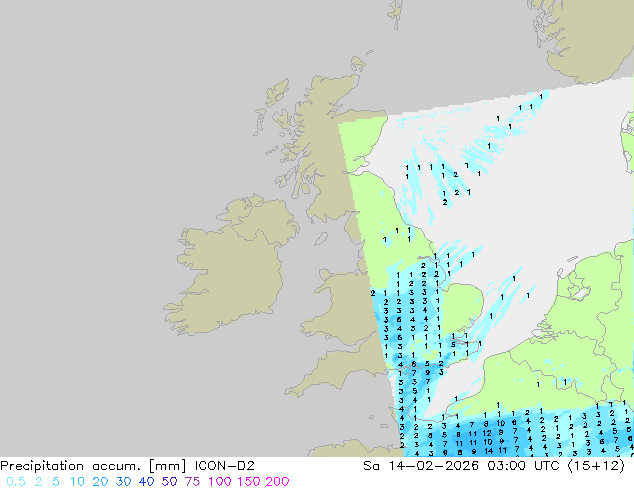Click the 'Sa 14-02-2026' date text
Image resolution: width=634 pixels, height=490 pixels.
[421, 466]
